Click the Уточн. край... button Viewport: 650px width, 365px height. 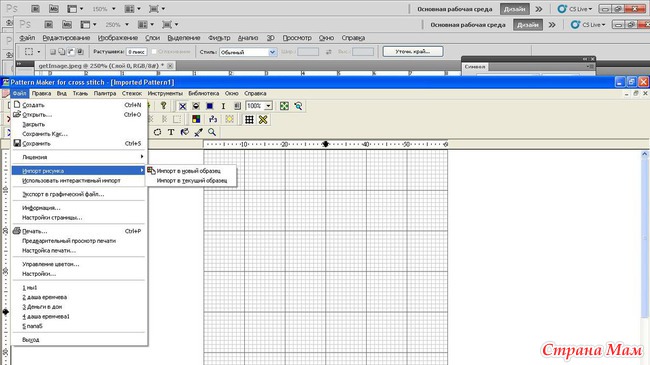[x=413, y=52]
